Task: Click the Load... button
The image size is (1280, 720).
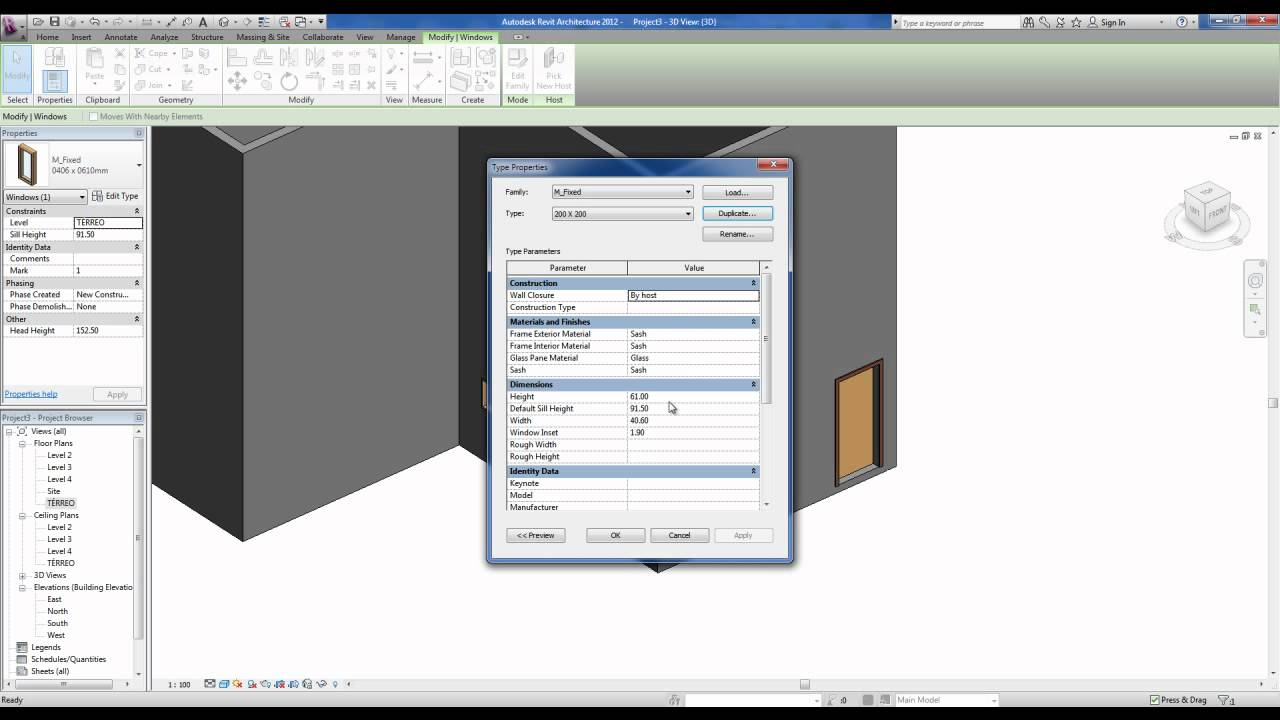Action: point(737,192)
